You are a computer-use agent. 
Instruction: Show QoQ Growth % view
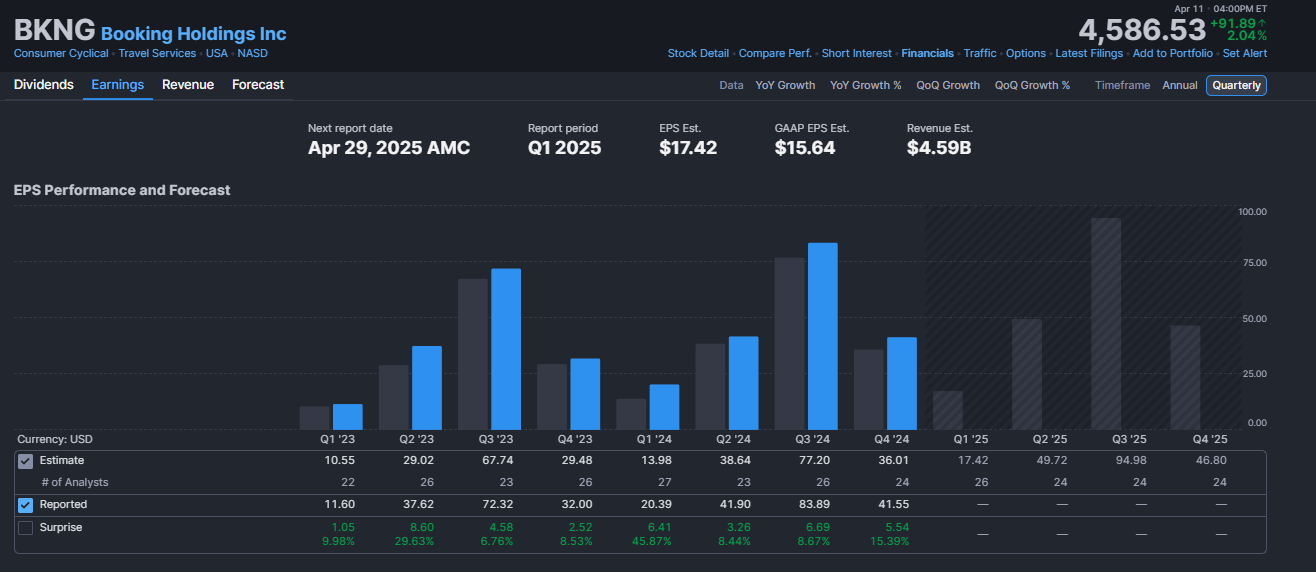1032,85
